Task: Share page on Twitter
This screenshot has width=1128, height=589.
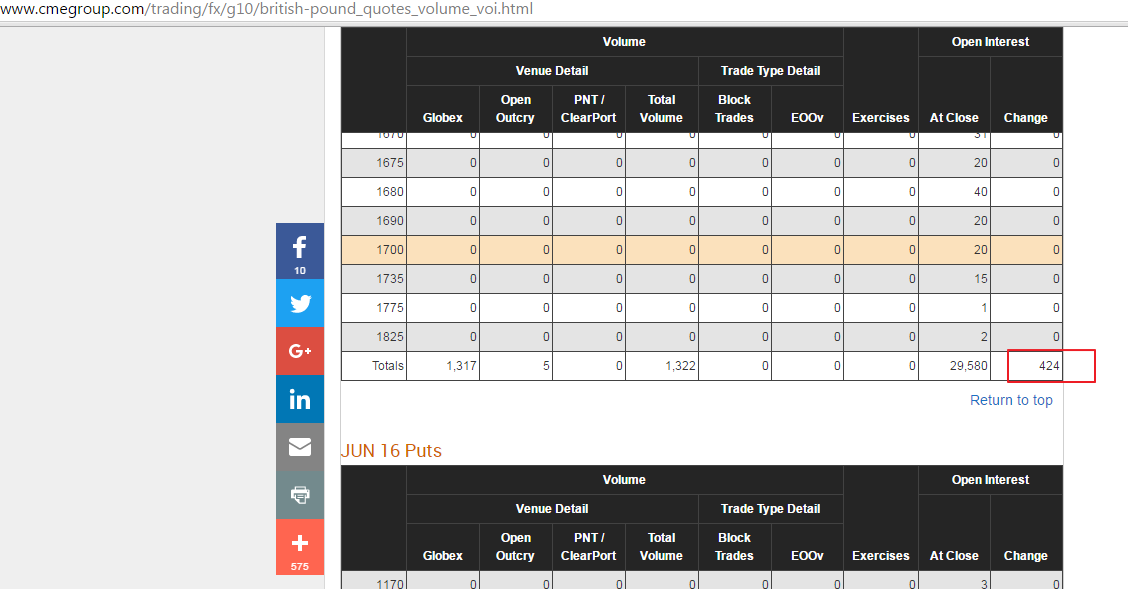Action: [x=299, y=303]
